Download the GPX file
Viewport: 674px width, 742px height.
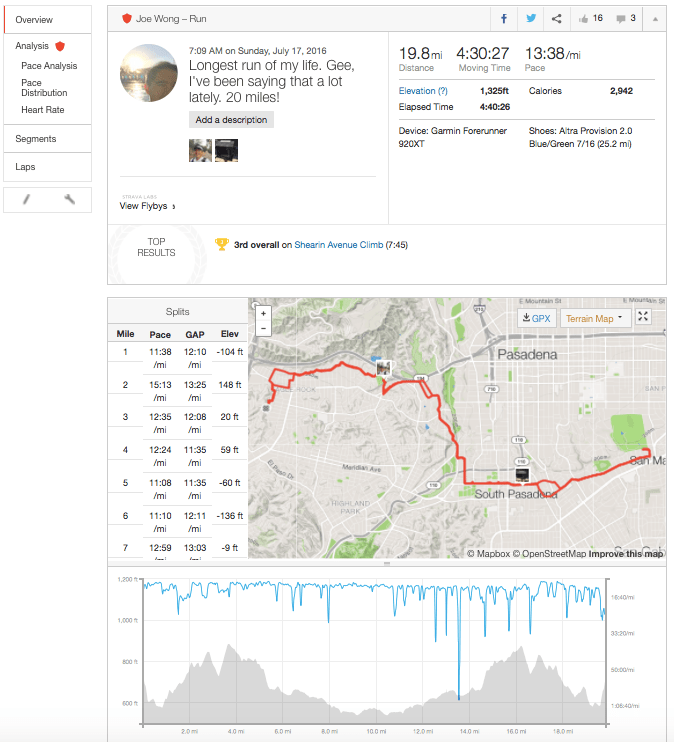536,318
